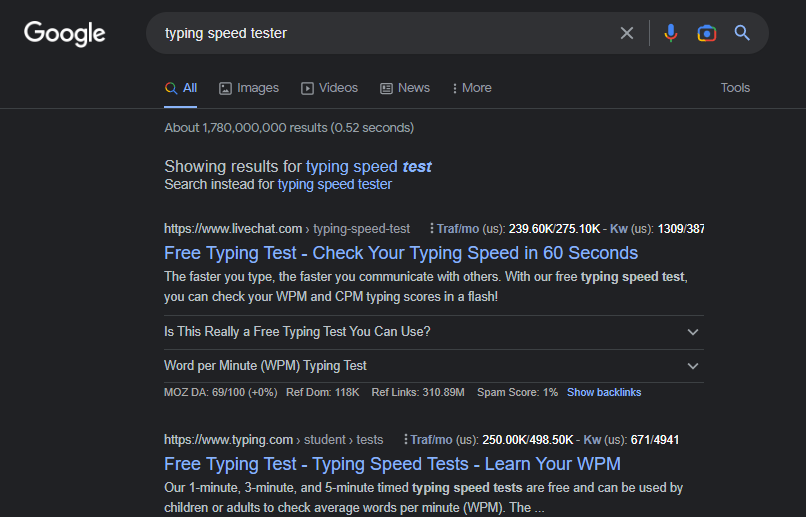Click keyword count '671/4941'

pyautogui.click(x=655, y=440)
